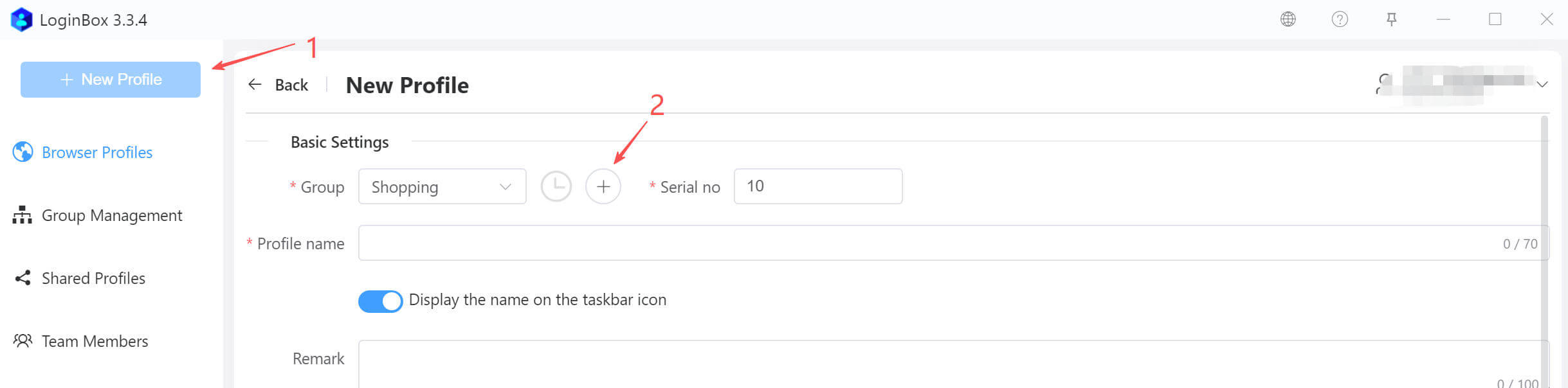
Task: Click the globe language icon in title bar
Action: [x=1288, y=19]
